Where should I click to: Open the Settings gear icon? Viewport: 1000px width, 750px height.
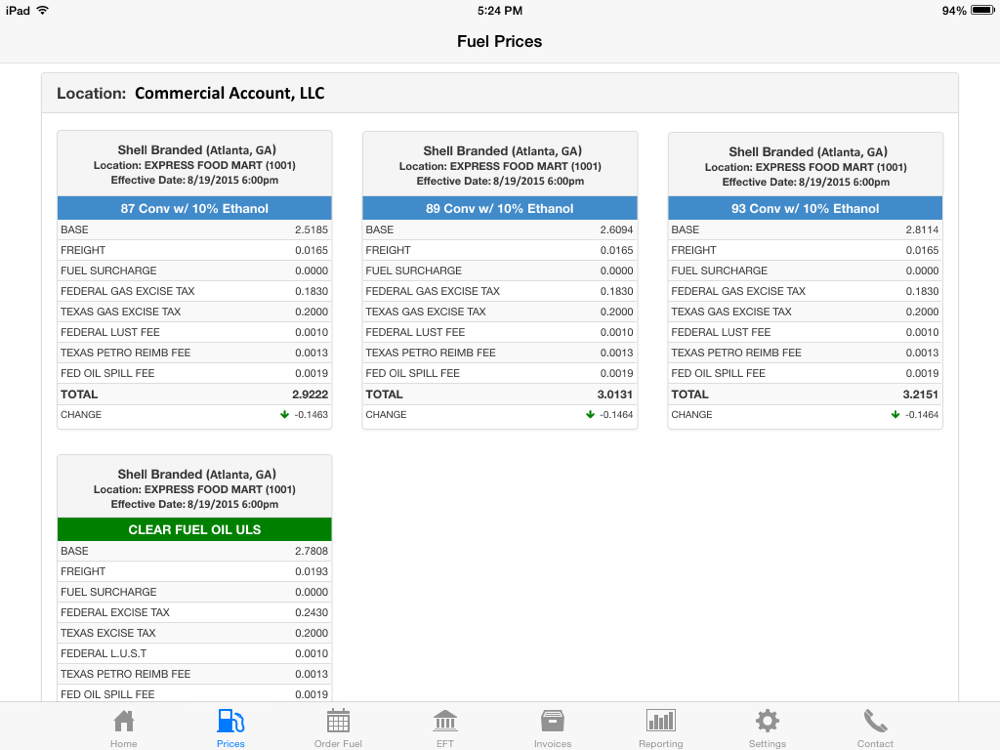[767, 721]
